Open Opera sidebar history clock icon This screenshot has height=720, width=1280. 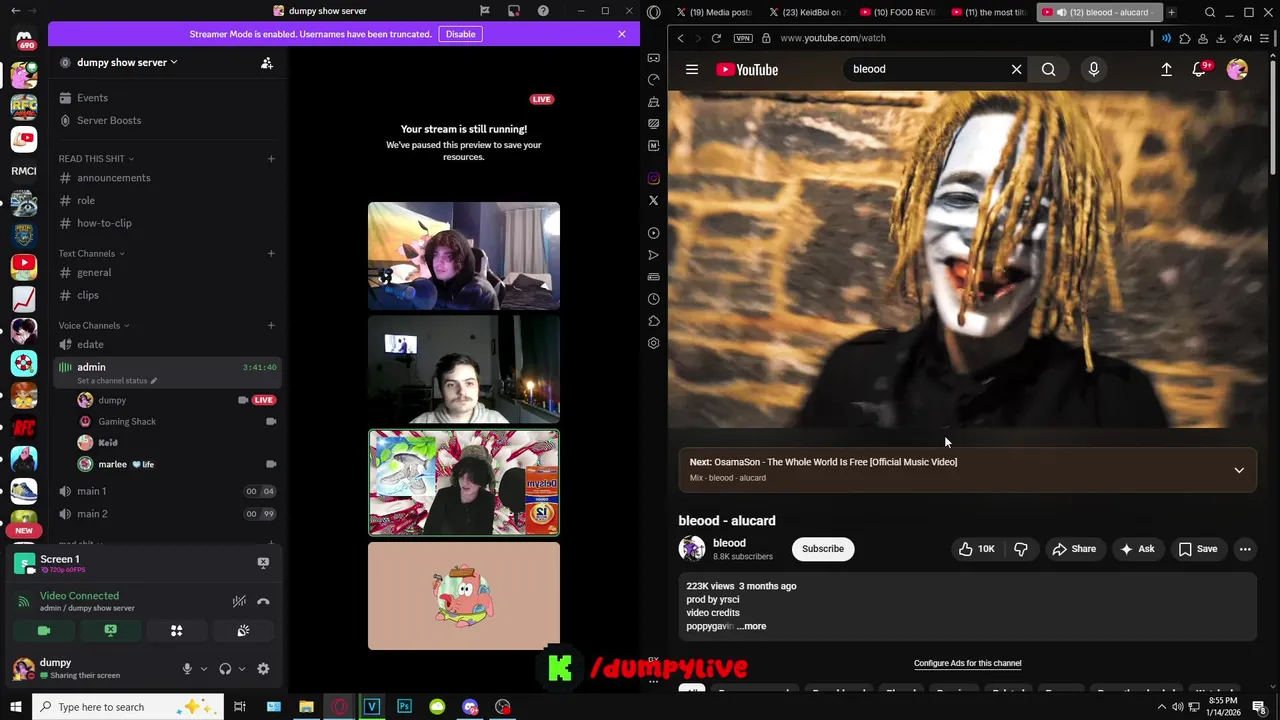653,299
